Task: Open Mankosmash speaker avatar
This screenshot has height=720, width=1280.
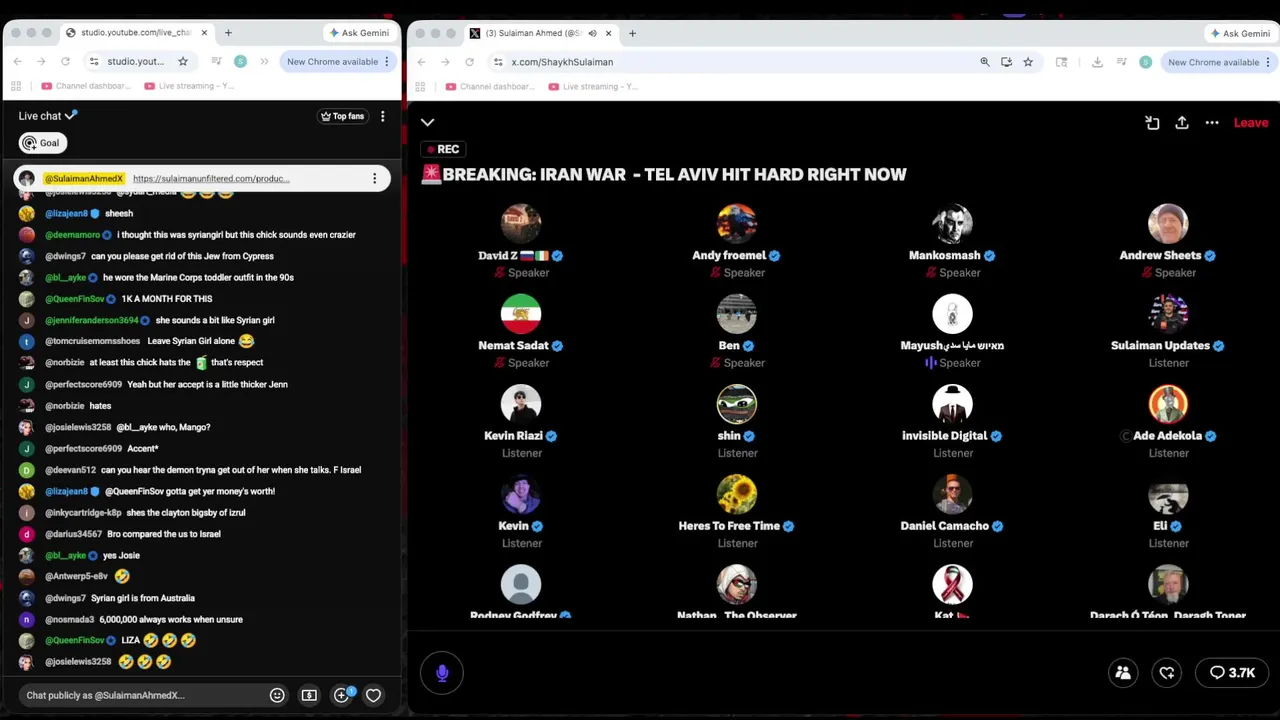Action: click(x=952, y=224)
